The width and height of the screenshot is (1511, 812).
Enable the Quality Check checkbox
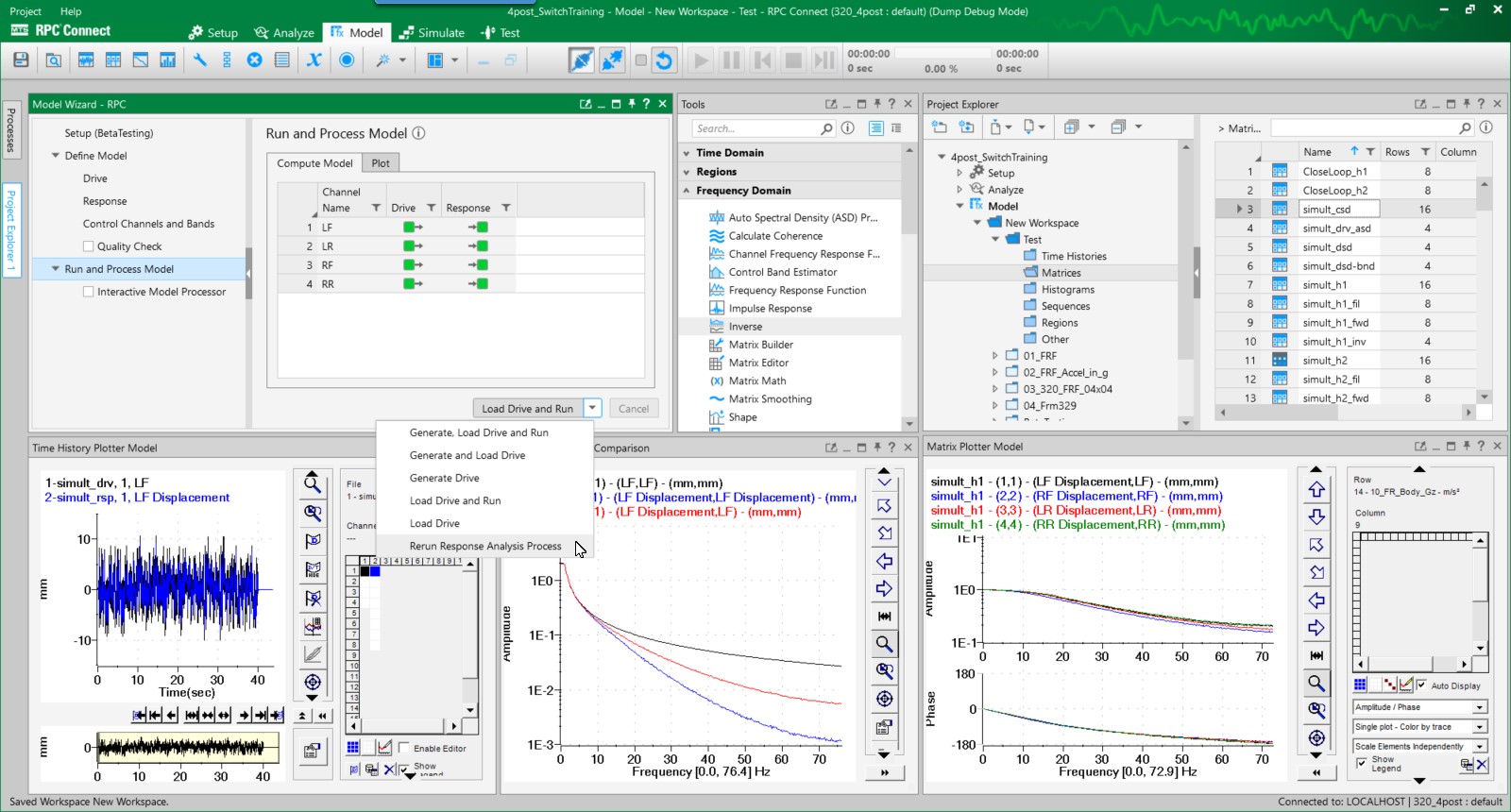89,246
